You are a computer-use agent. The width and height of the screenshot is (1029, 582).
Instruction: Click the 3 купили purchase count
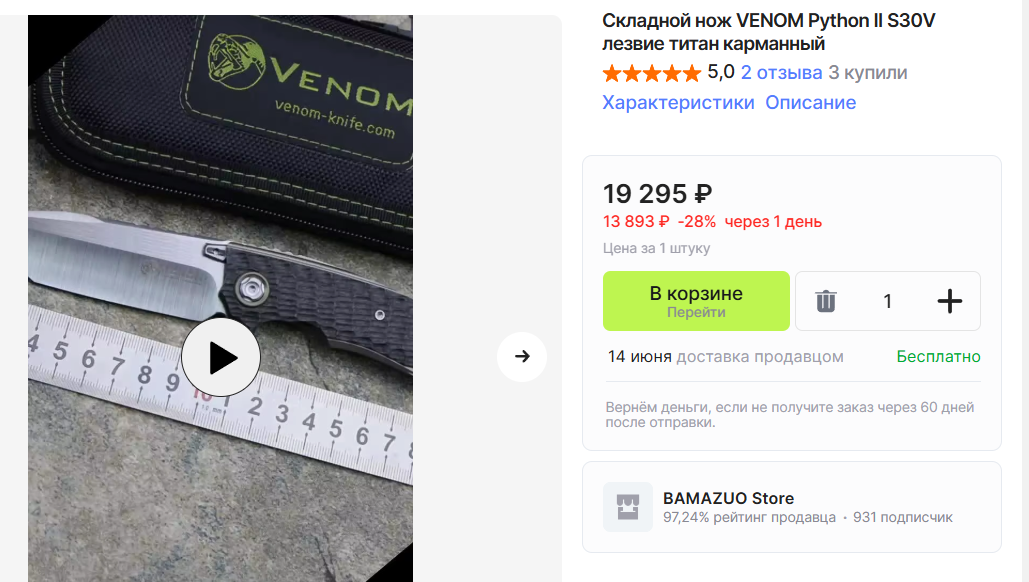tap(868, 72)
